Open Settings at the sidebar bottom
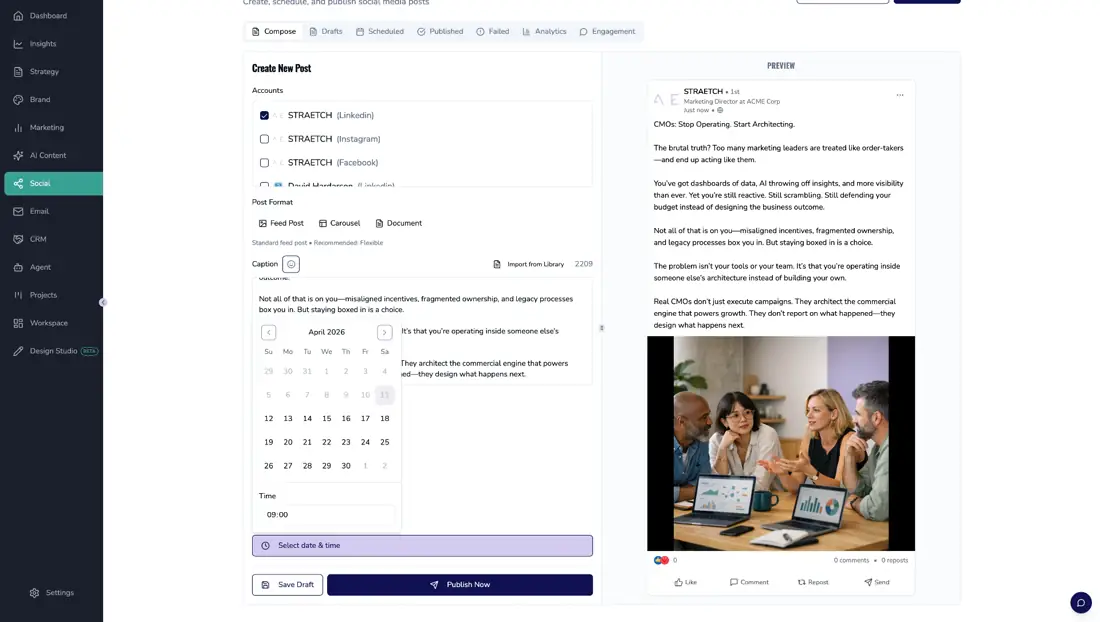This screenshot has width=1100, height=622. pyautogui.click(x=51, y=593)
